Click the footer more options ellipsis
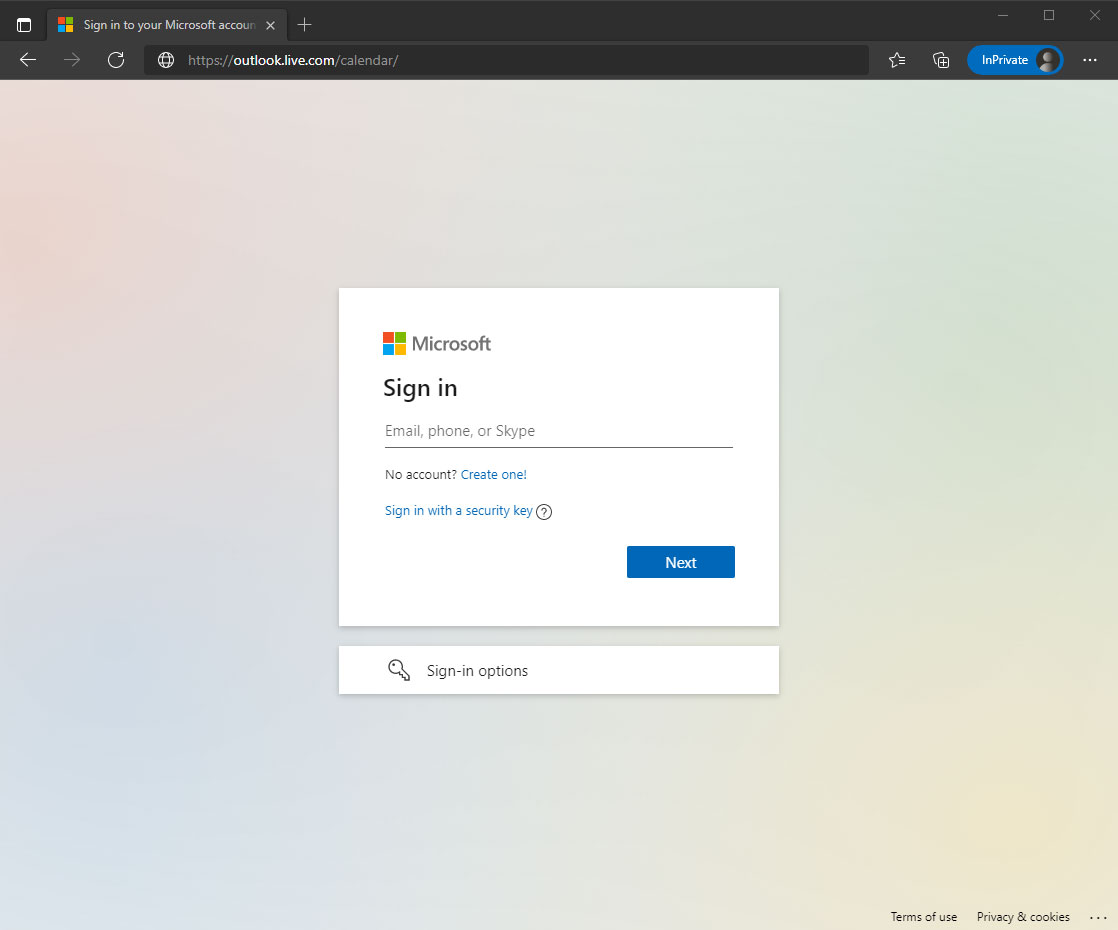The image size is (1118, 930). click(1098, 917)
